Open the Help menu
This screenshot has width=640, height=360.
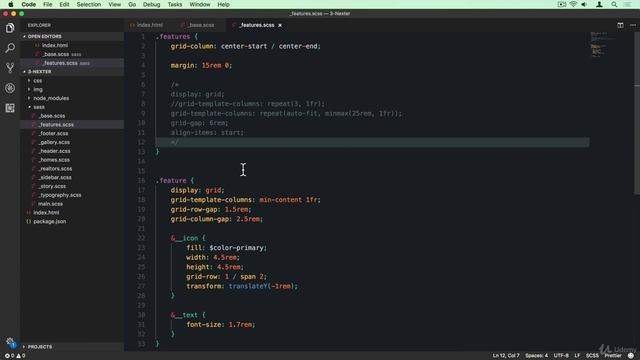click(x=223, y=4)
